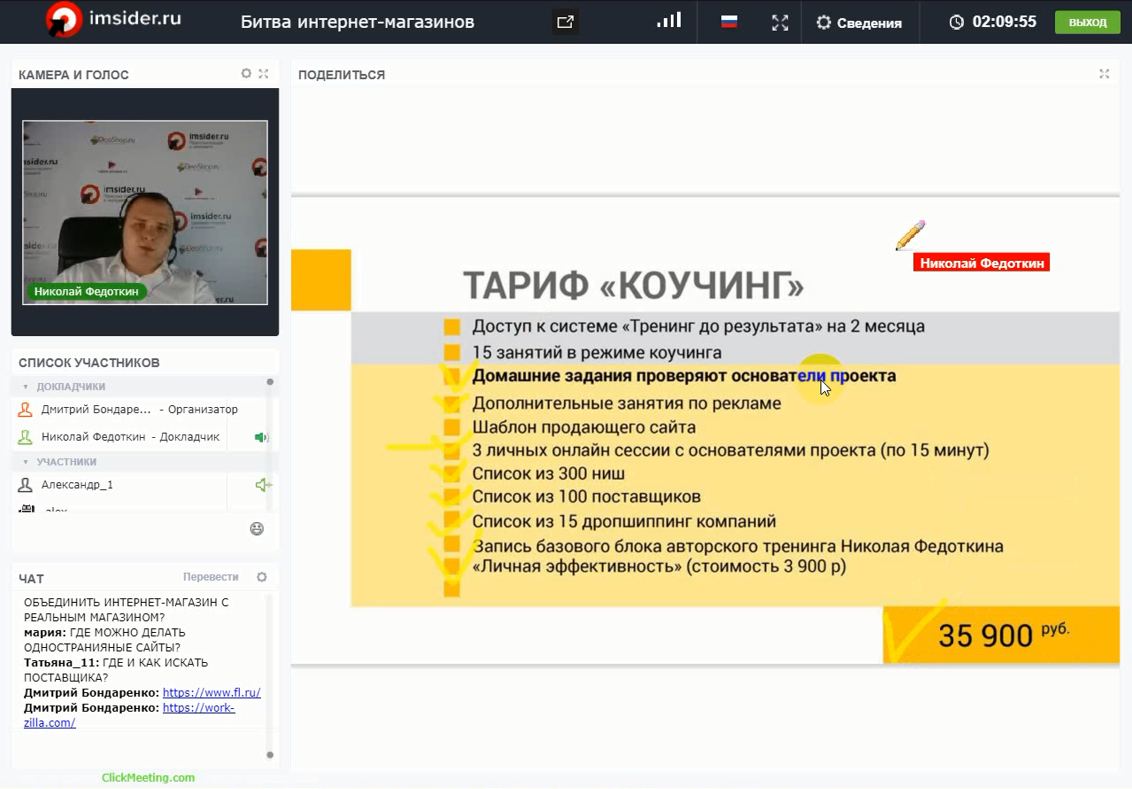Click the chat scrollbar bottom handle
Viewport: 1132px width, 789px height.
[x=270, y=755]
